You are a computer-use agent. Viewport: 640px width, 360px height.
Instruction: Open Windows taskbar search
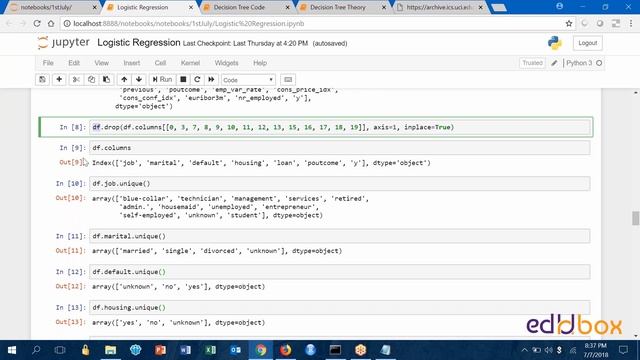pos(36,350)
